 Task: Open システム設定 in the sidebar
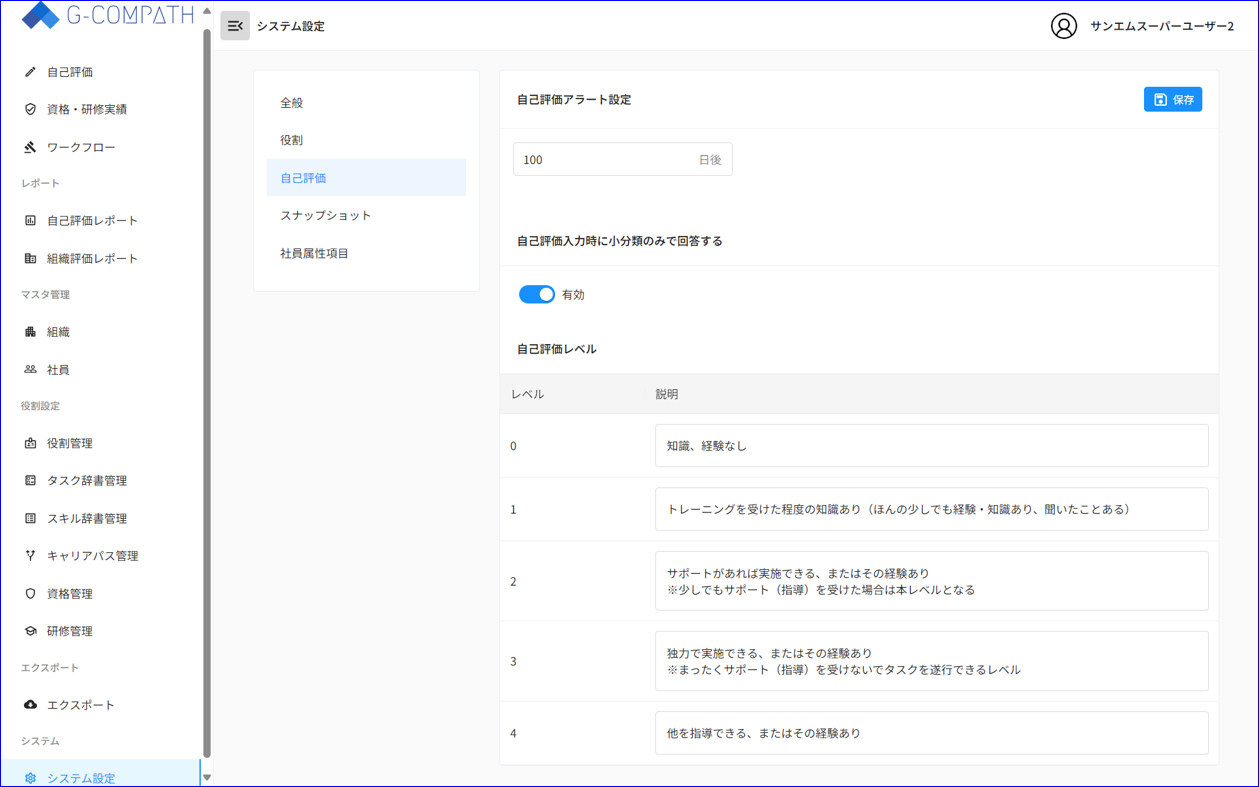pos(102,773)
